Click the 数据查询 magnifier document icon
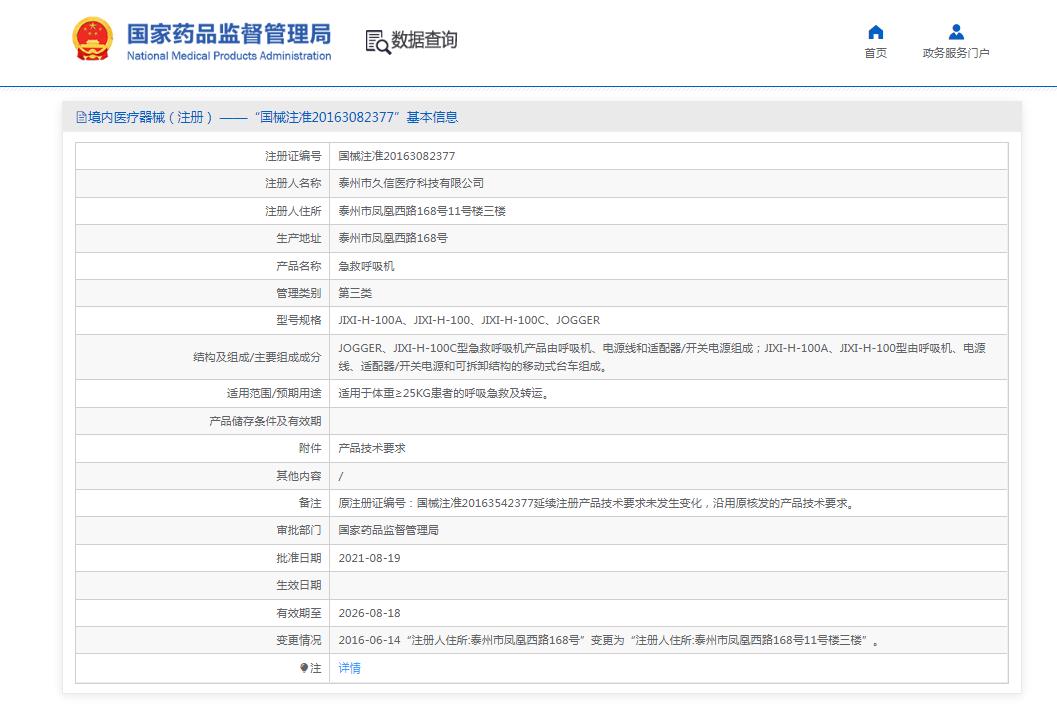This screenshot has width=1057, height=716. tap(377, 41)
